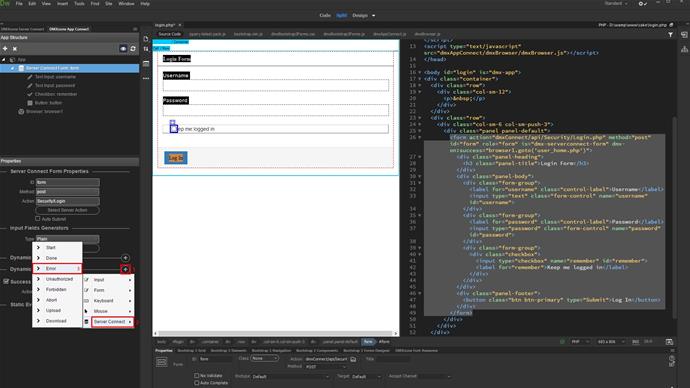
Task: Click the Username field in design view
Action: point(276,85)
